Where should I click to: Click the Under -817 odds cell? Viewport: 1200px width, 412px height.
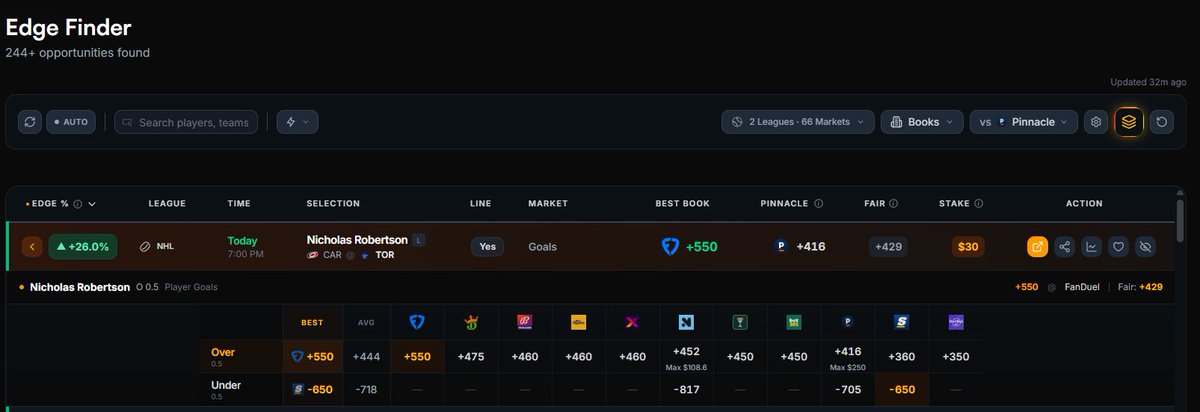[x=686, y=389]
